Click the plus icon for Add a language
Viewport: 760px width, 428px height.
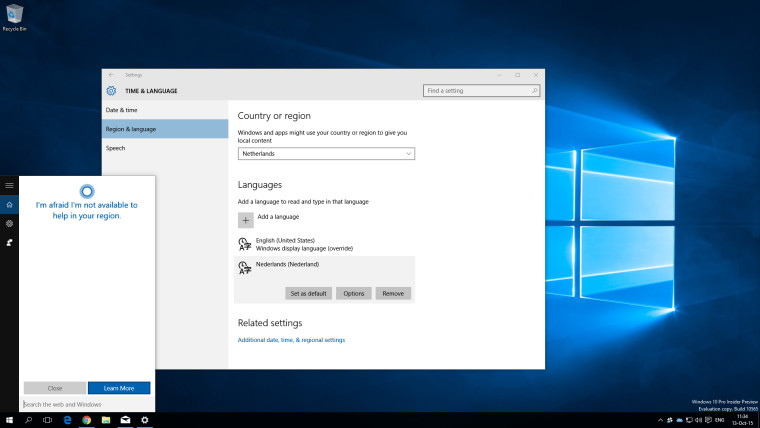pyautogui.click(x=246, y=220)
